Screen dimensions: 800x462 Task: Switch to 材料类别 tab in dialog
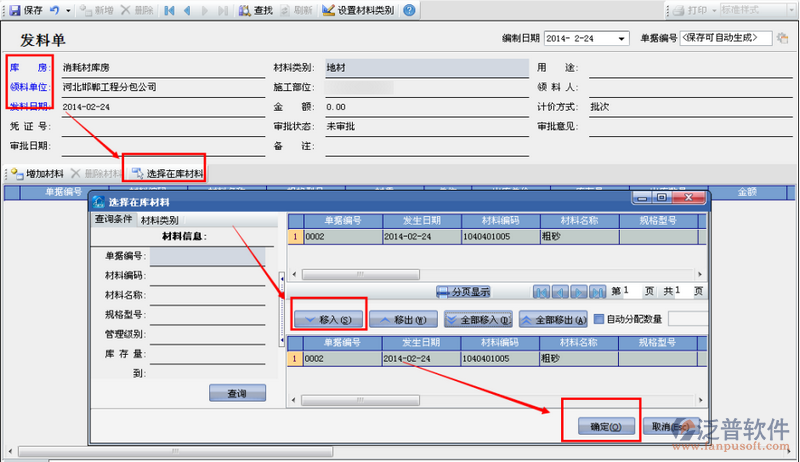point(160,220)
